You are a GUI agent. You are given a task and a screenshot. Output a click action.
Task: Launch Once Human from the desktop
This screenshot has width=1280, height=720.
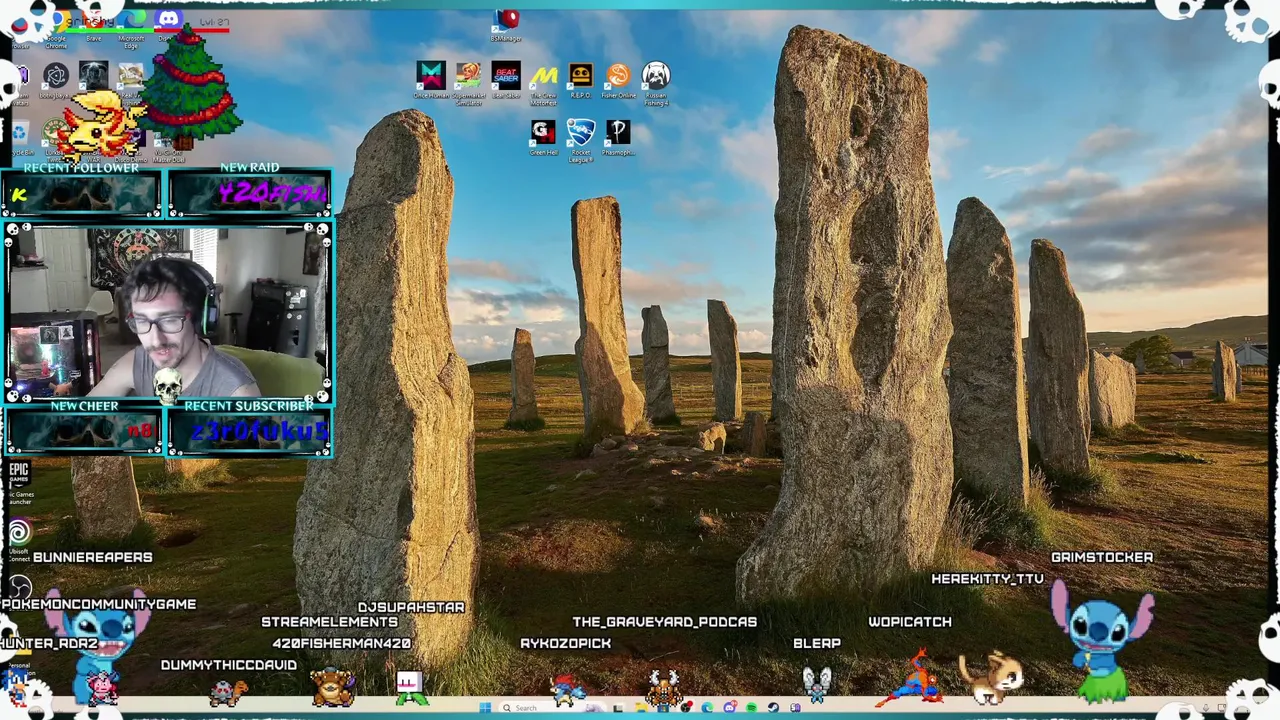[431, 78]
